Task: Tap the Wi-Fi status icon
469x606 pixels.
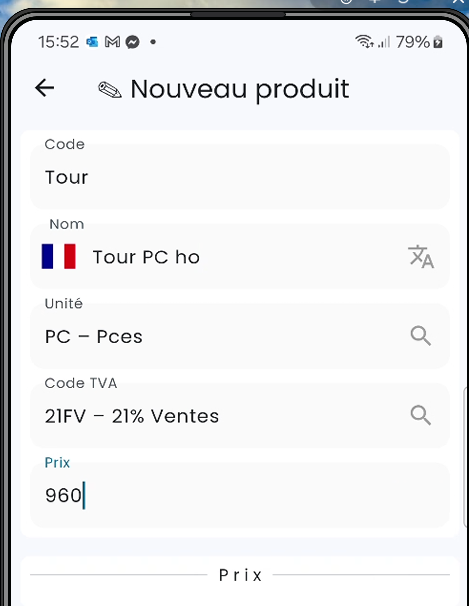Action: pyautogui.click(x=364, y=41)
